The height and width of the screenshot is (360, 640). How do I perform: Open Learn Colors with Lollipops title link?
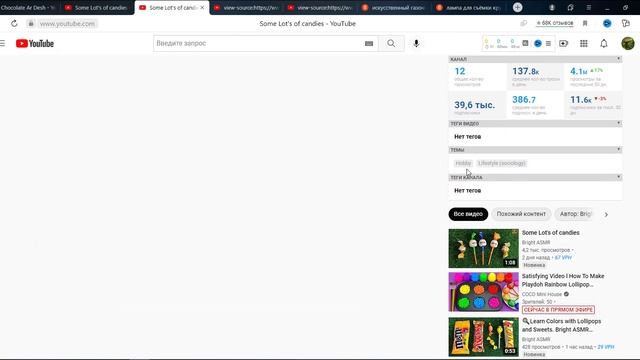561,325
